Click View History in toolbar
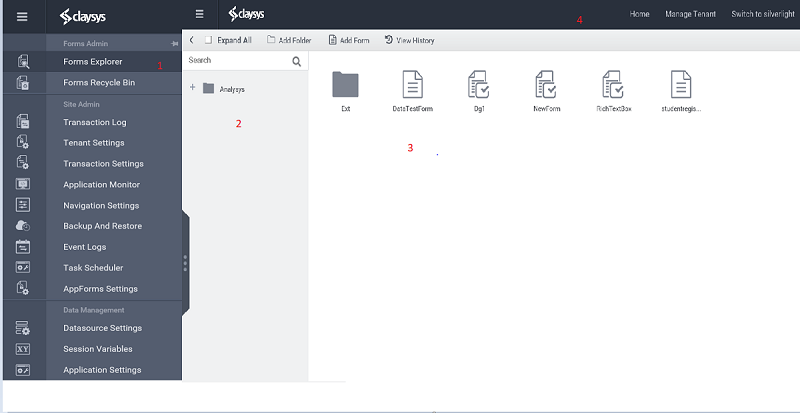The image size is (800, 413). point(409,40)
